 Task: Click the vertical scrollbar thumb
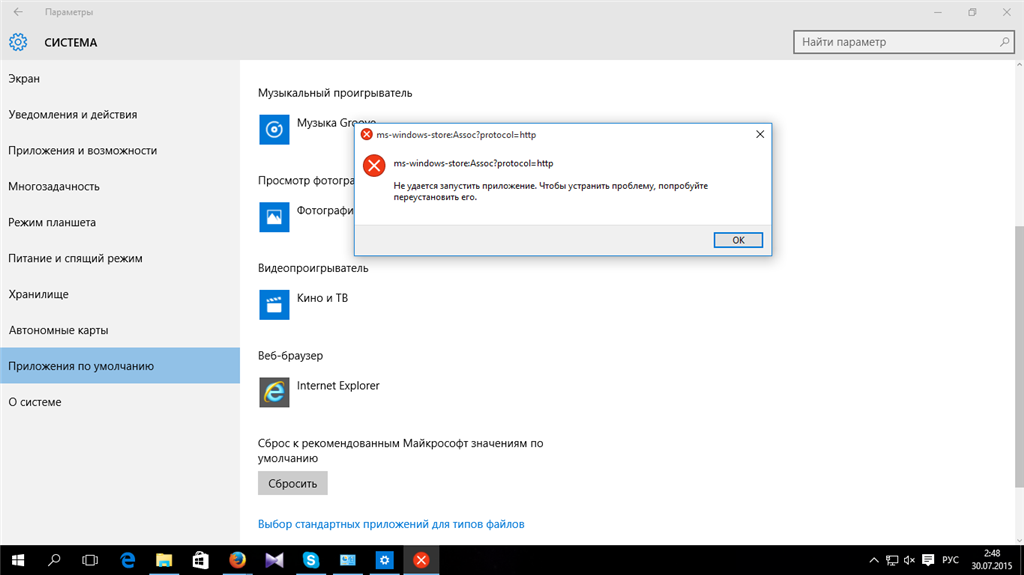point(1019,356)
